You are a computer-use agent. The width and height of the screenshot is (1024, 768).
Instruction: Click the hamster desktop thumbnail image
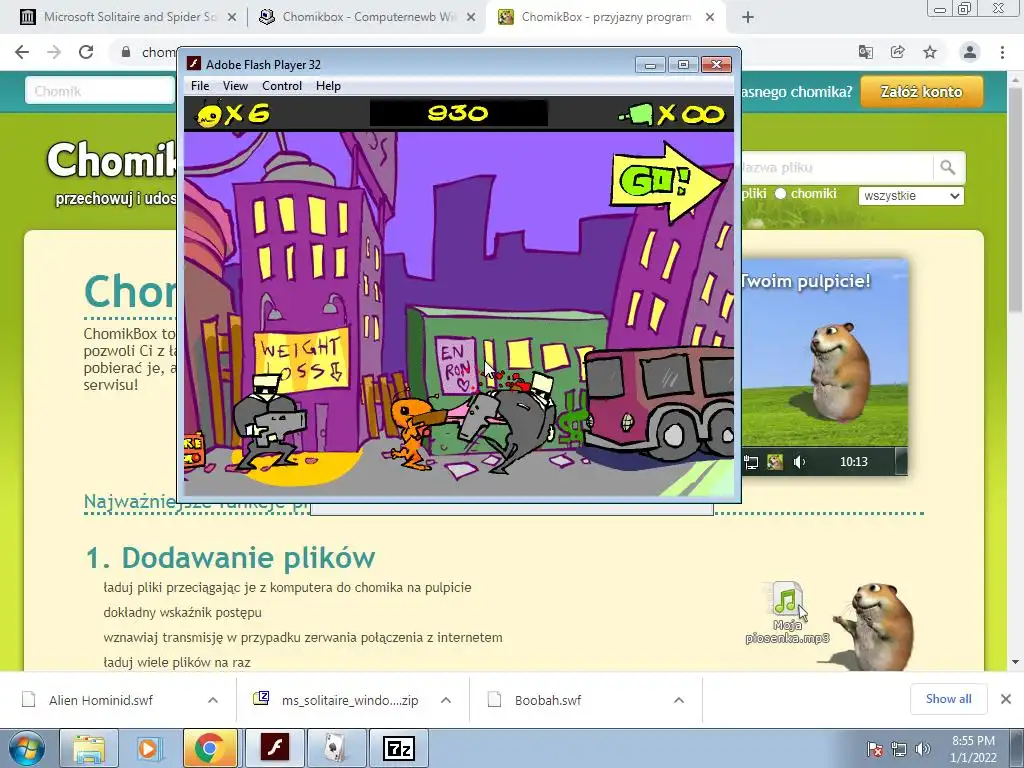(x=824, y=367)
